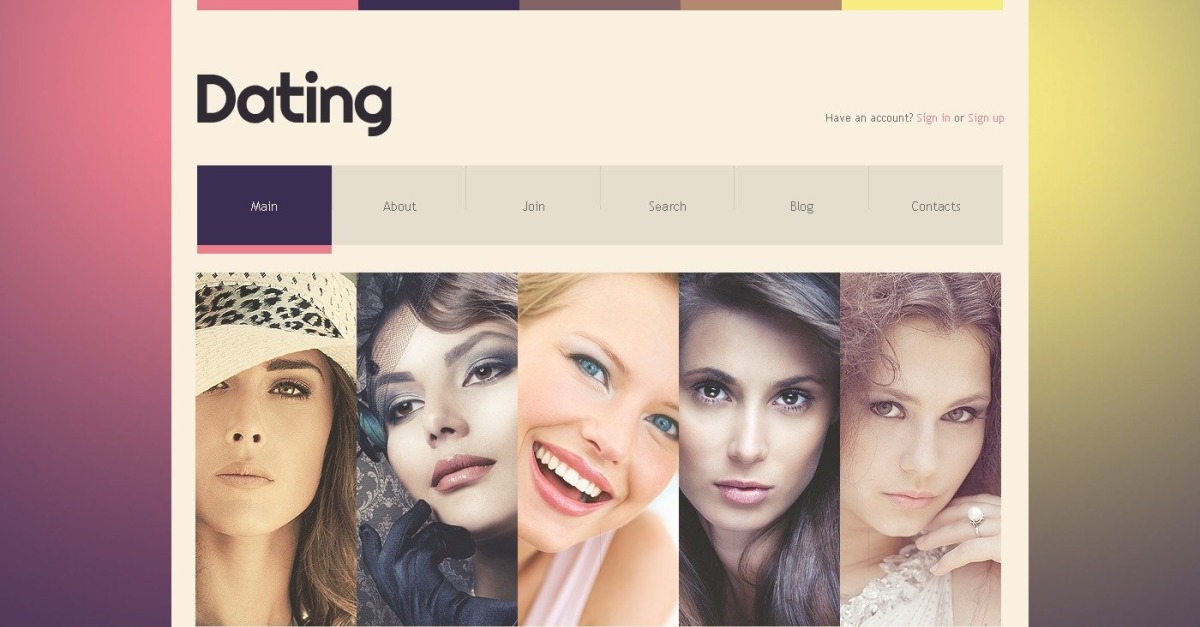
Task: Click the Sign in link
Action: [933, 118]
